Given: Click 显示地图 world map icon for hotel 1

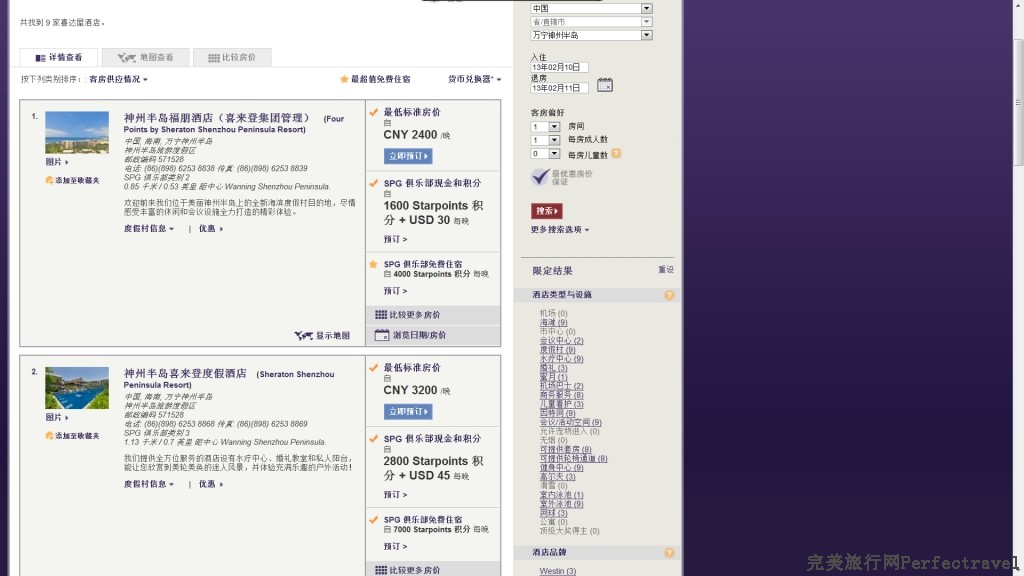Looking at the screenshot, I should (x=303, y=336).
